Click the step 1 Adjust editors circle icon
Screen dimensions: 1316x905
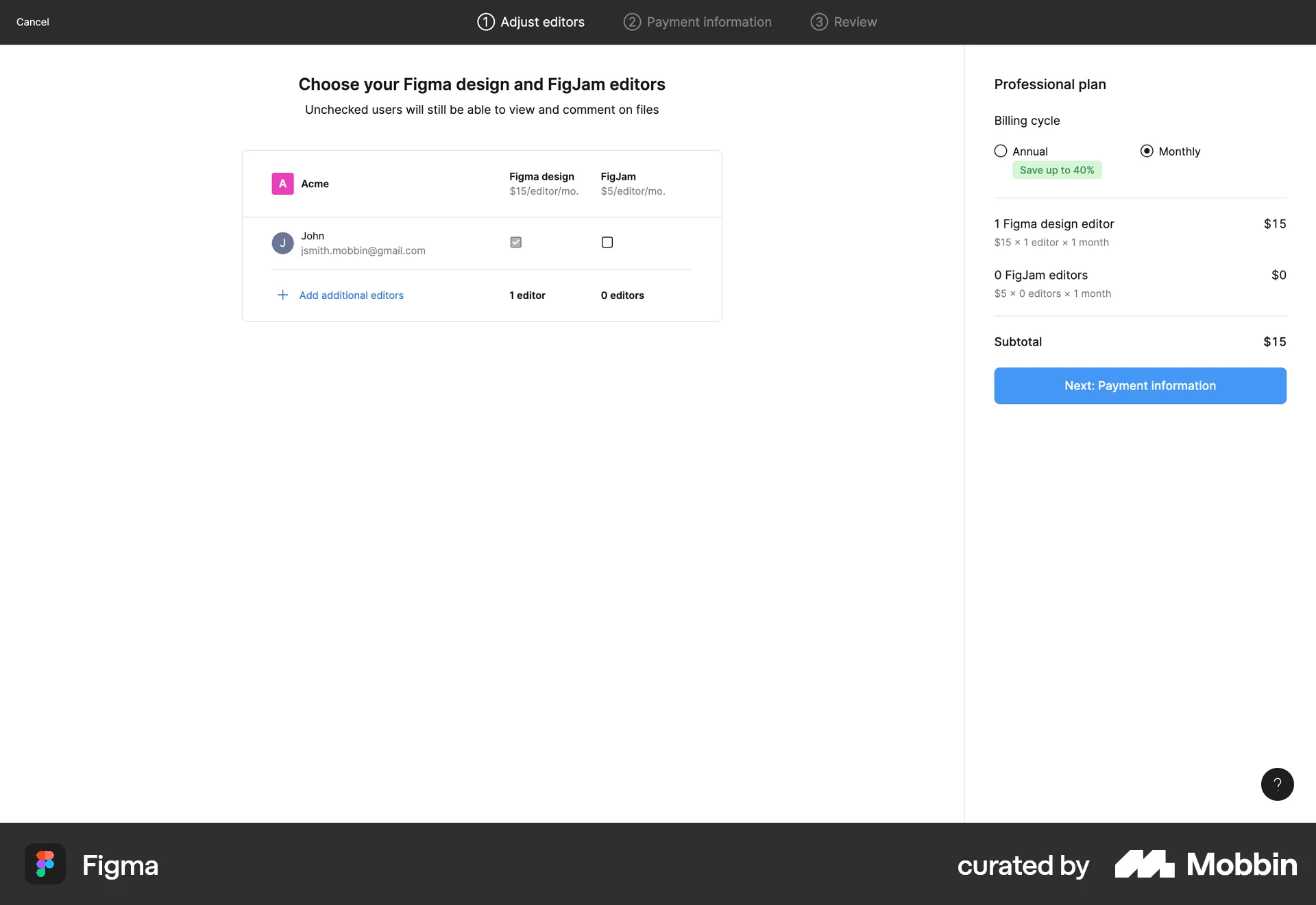[x=486, y=22]
